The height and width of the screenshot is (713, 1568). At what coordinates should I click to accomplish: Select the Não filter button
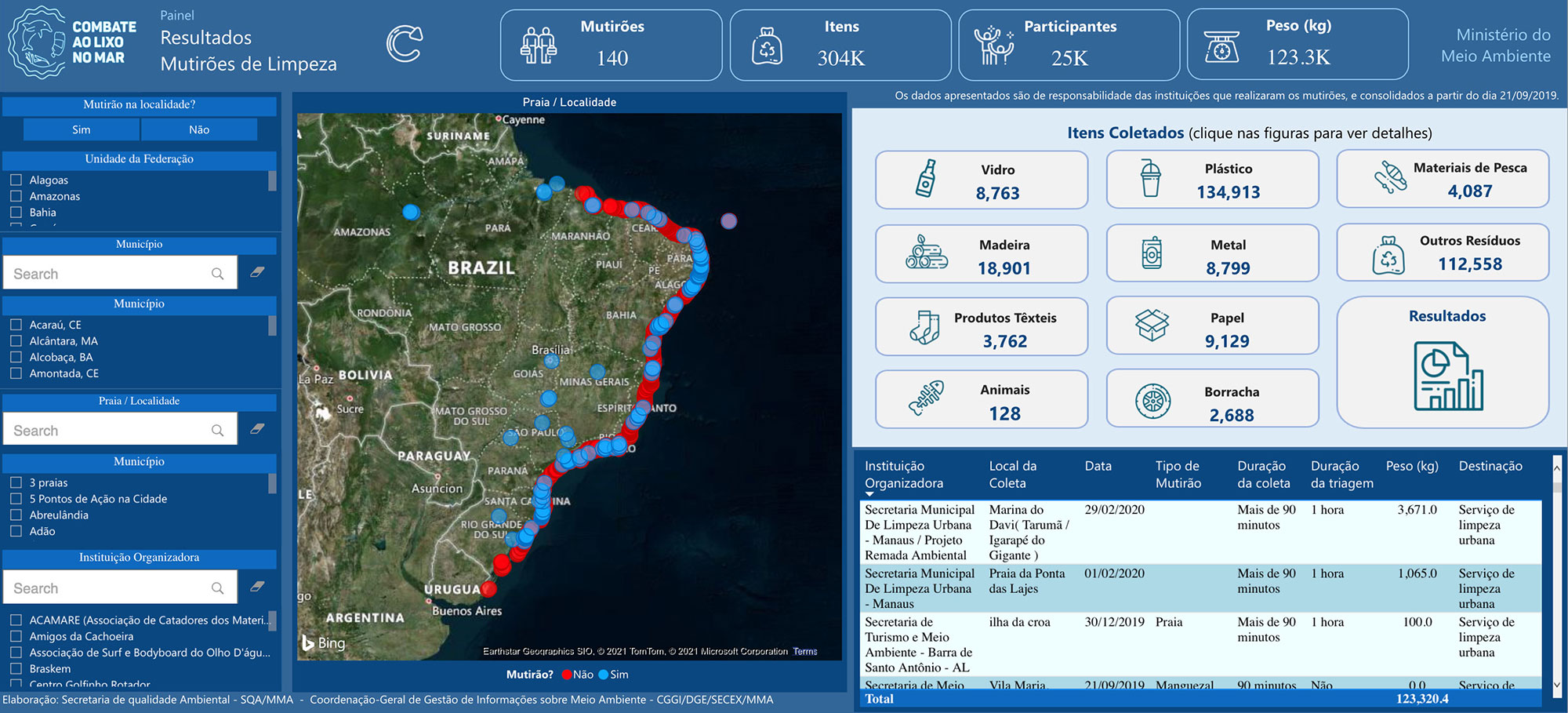tap(199, 129)
